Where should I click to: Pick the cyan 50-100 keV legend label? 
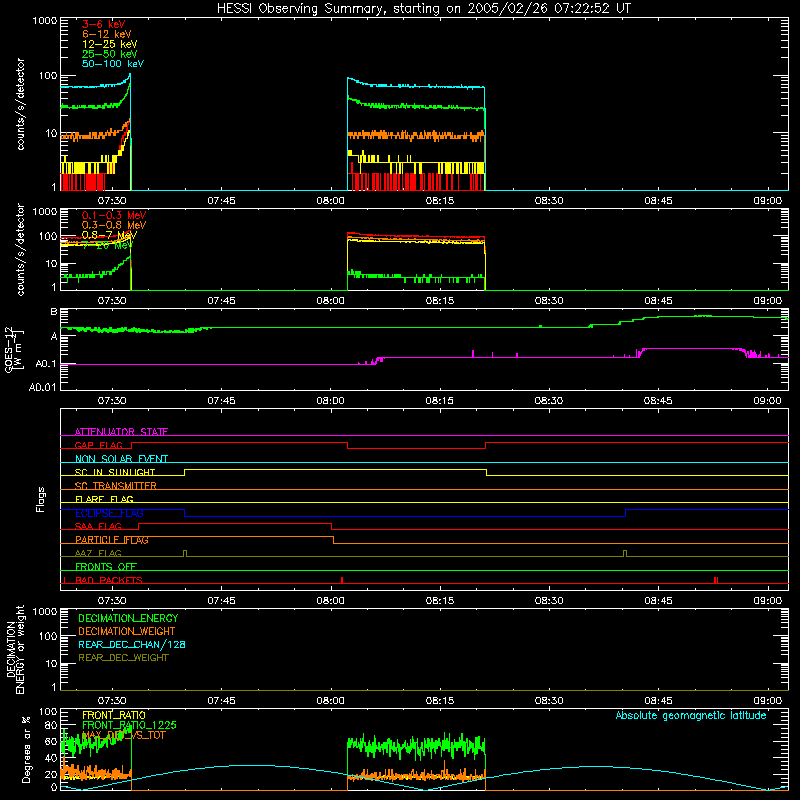click(112, 64)
